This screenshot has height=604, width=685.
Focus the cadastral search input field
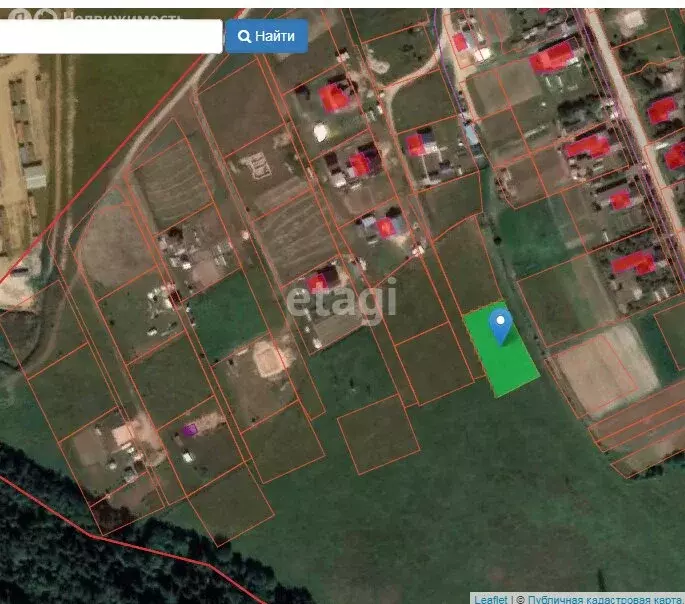(111, 36)
